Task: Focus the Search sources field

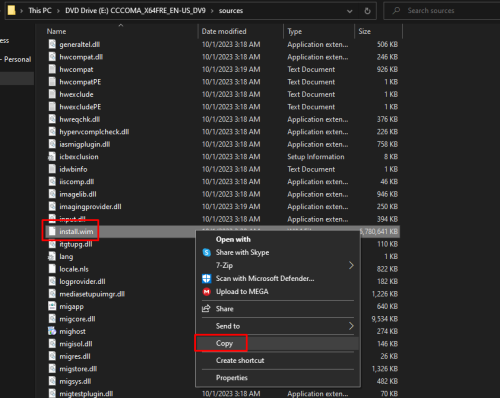Action: pos(442,11)
